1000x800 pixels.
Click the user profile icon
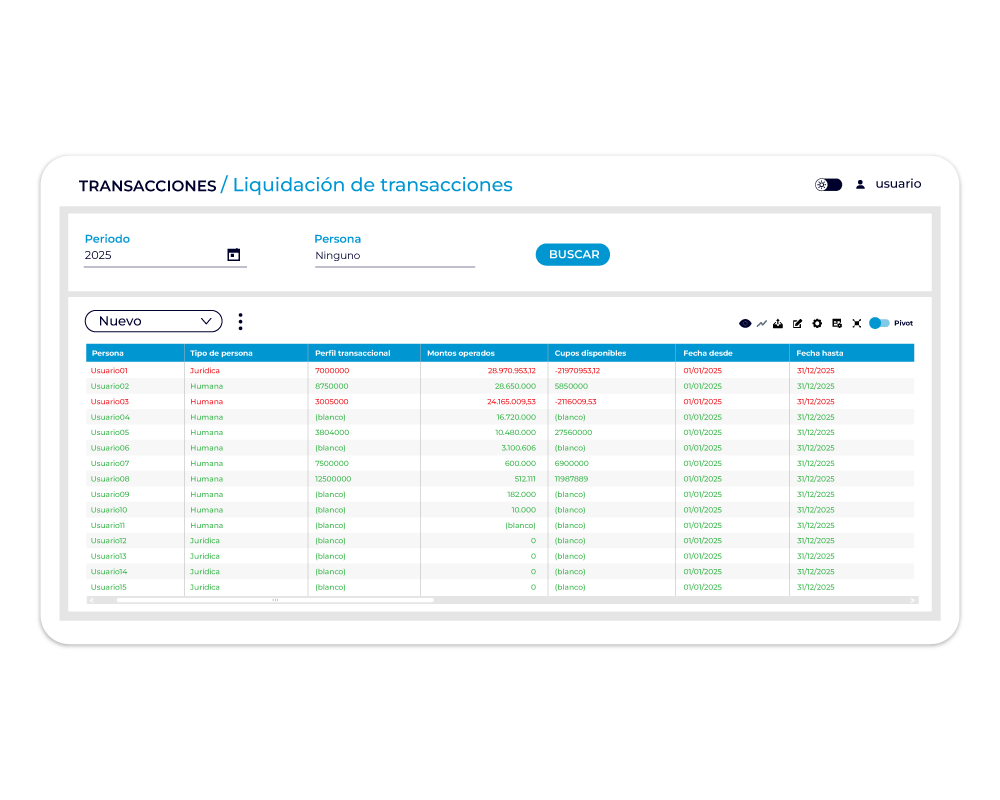[x=860, y=184]
